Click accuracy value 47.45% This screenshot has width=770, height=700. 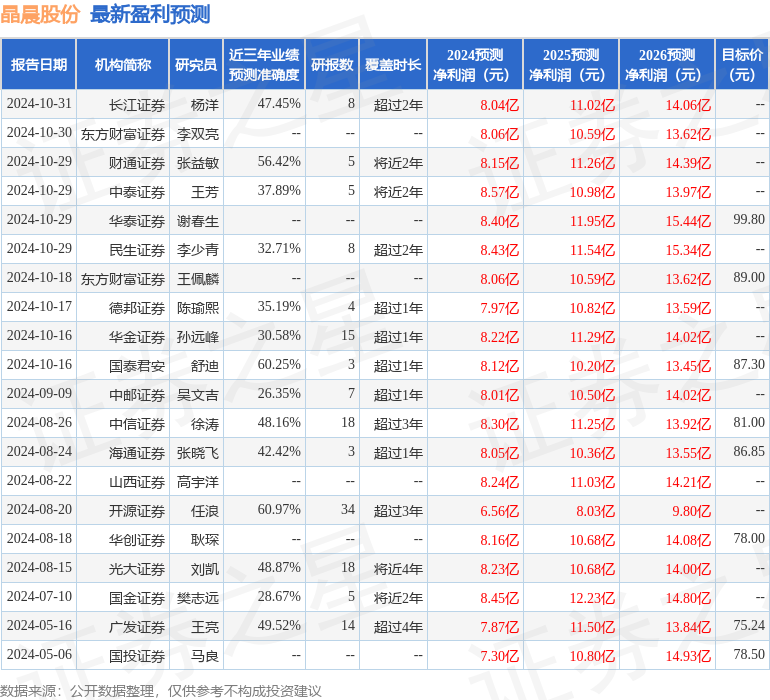pyautogui.click(x=279, y=104)
